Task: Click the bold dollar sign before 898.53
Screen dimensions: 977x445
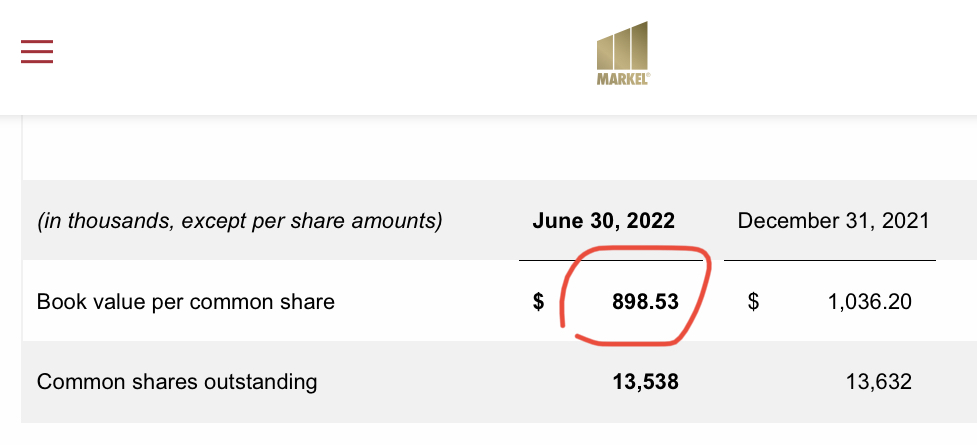Action: [538, 302]
